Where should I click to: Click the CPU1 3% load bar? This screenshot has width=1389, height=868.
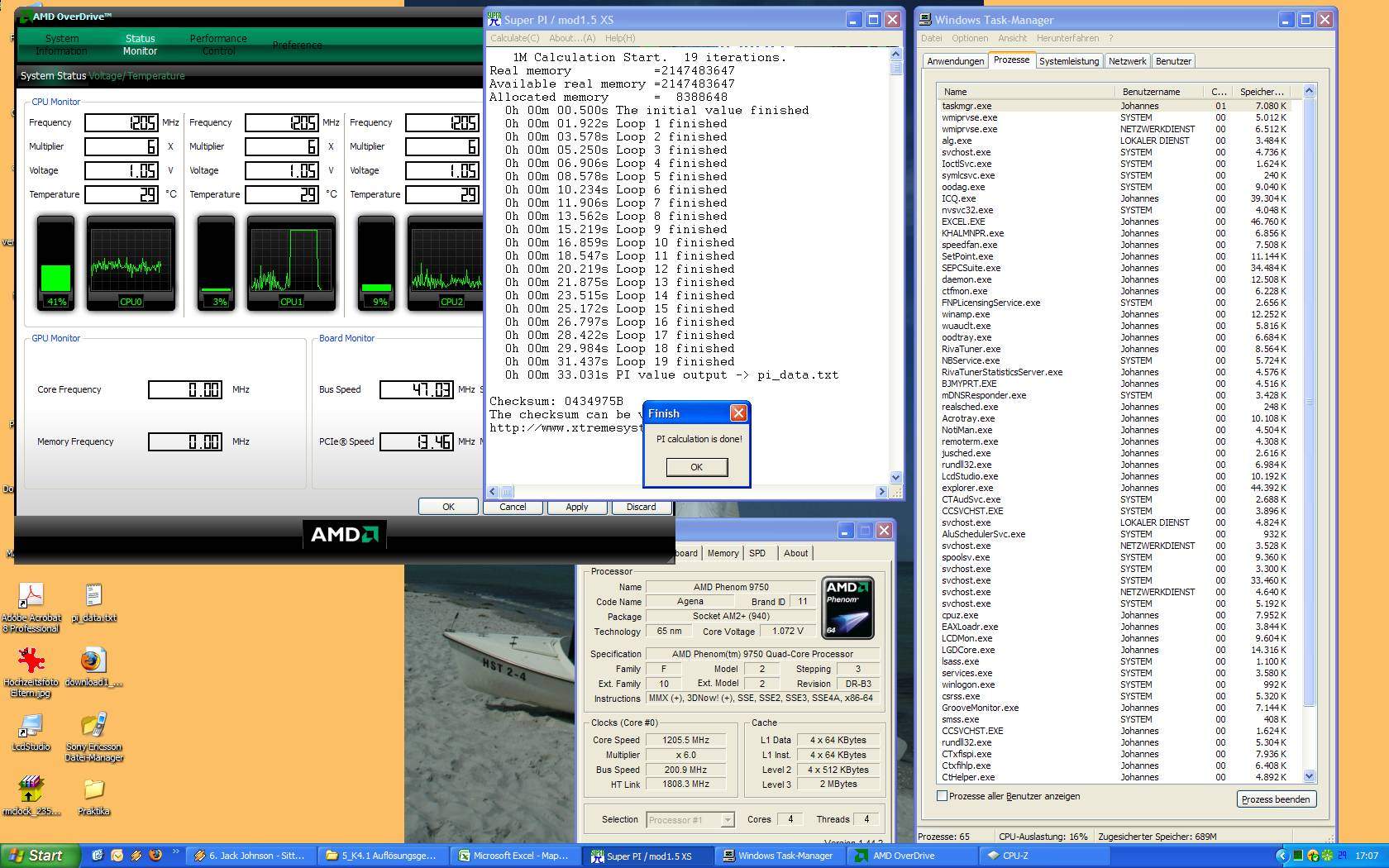pos(216,263)
